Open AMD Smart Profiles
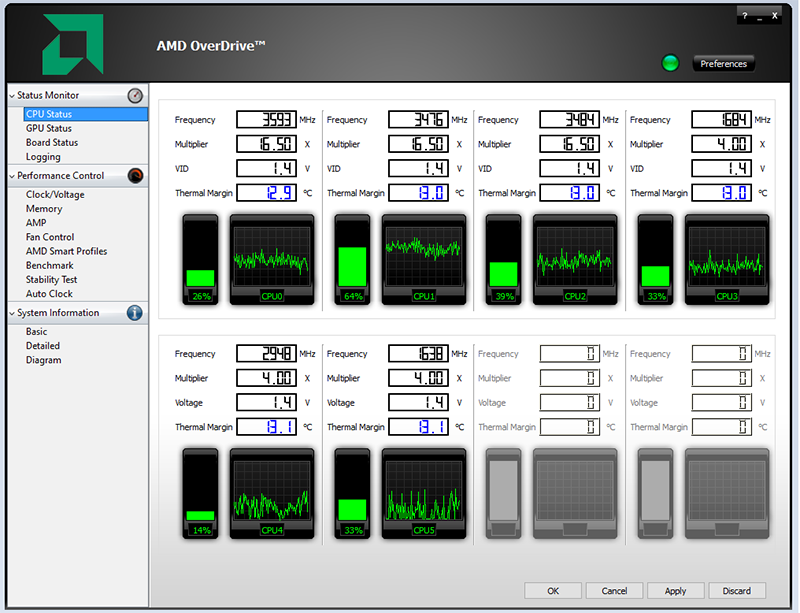800x613 pixels. (x=66, y=251)
